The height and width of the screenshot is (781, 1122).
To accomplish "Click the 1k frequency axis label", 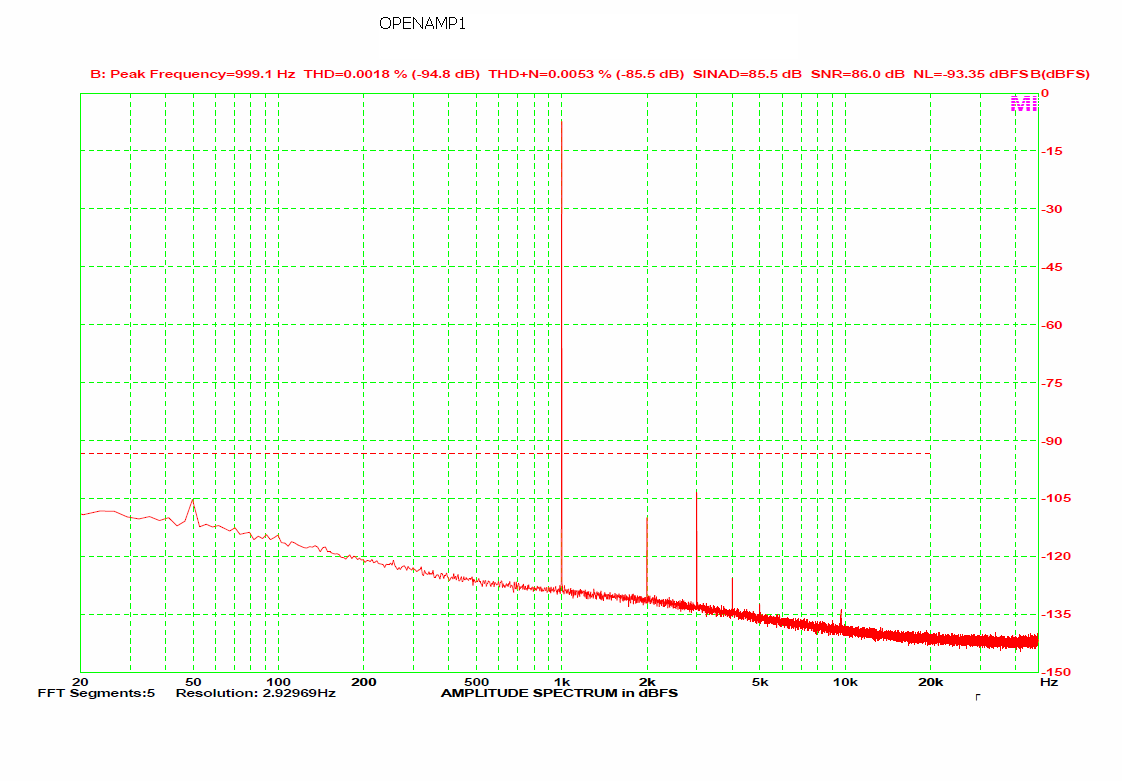I will (x=562, y=682).
